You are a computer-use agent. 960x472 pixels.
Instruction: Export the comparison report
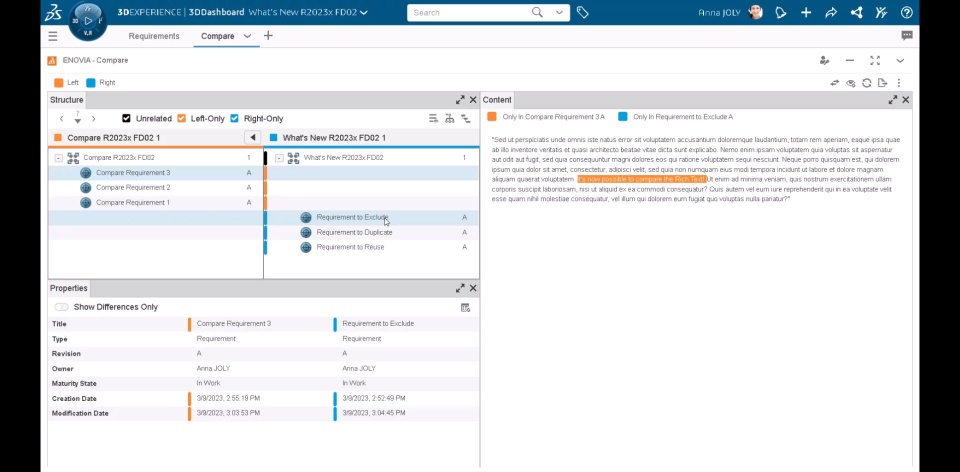pos(882,83)
